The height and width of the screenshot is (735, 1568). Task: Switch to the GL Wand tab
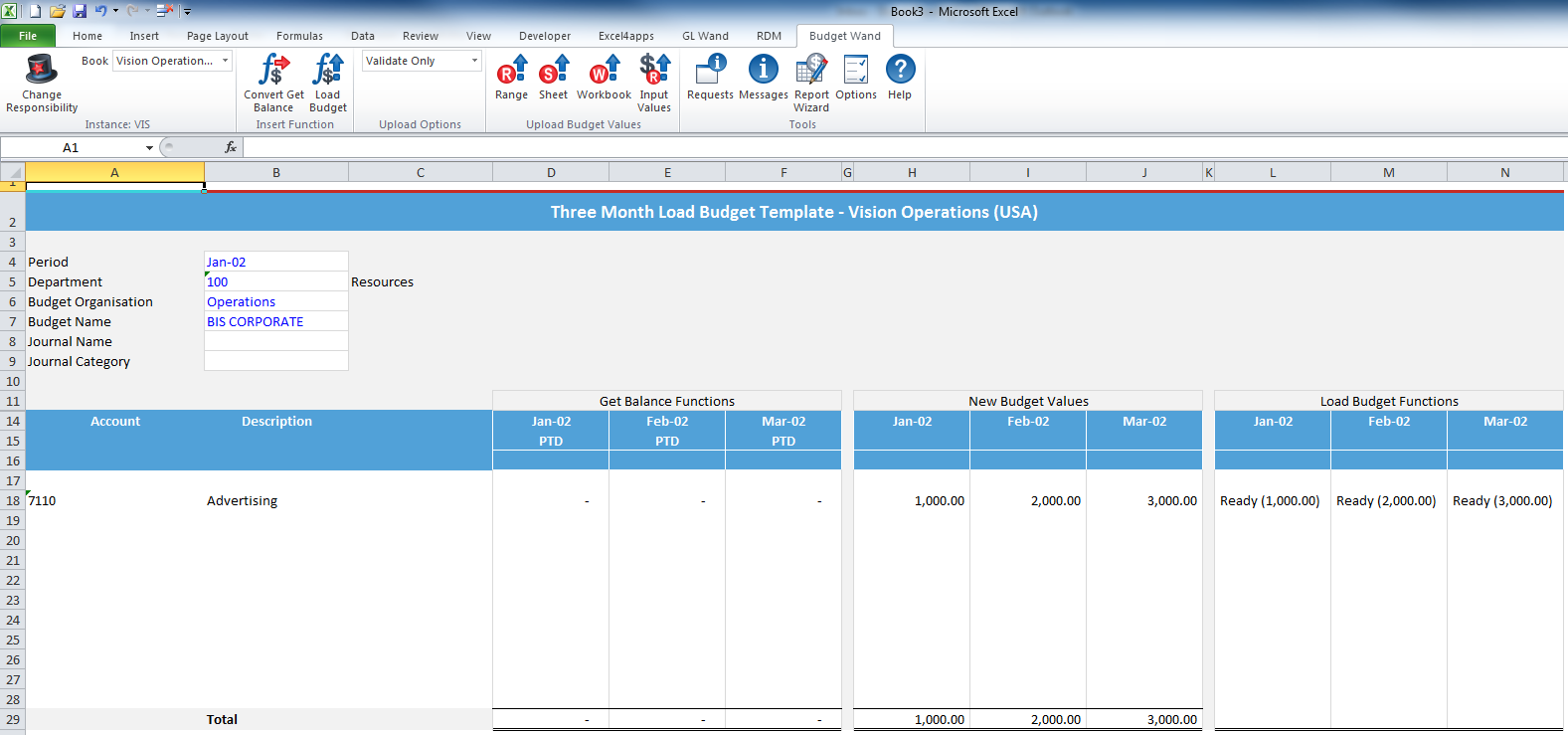(705, 36)
